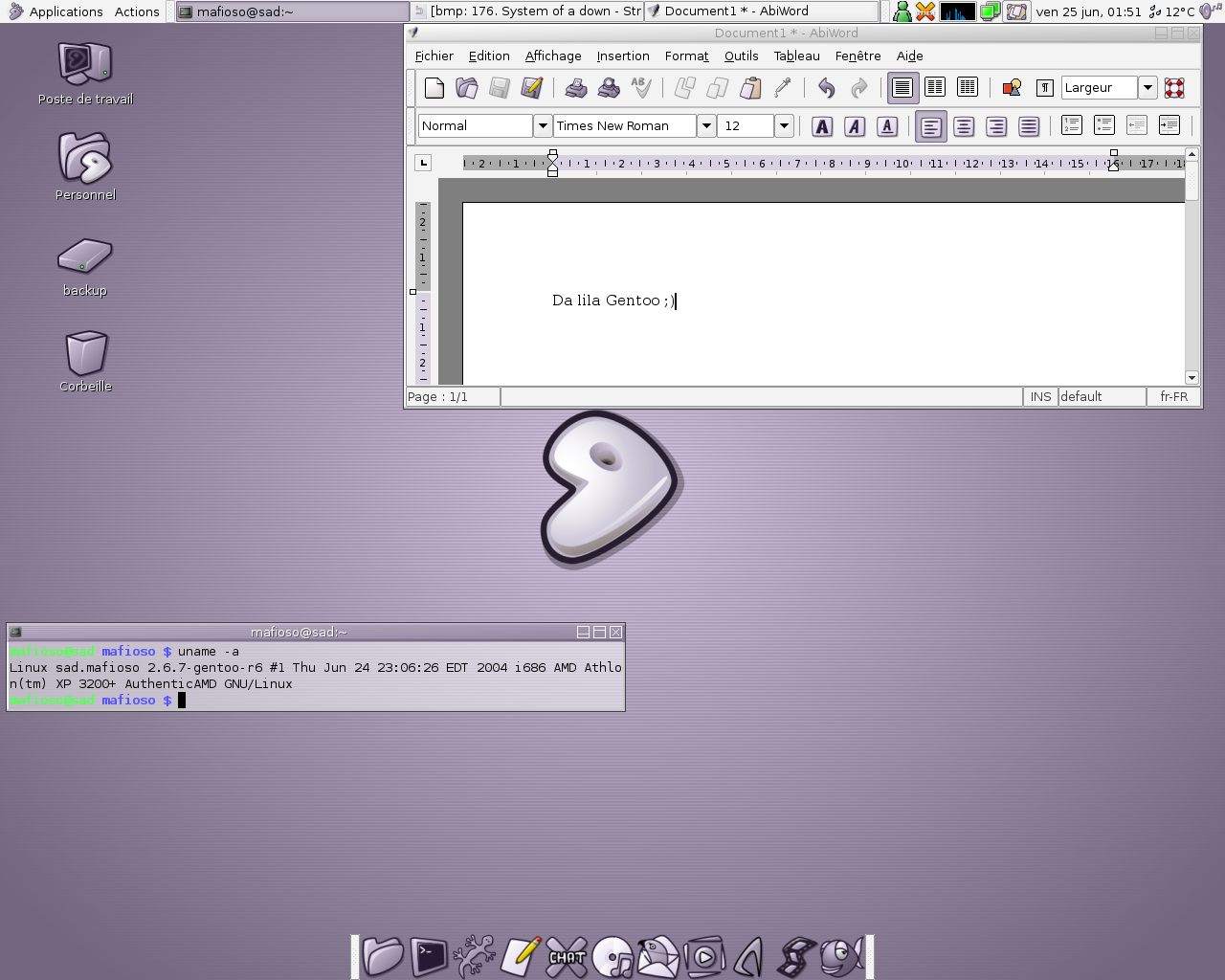Center-align the paragraph text
1225x980 pixels.
(x=964, y=126)
